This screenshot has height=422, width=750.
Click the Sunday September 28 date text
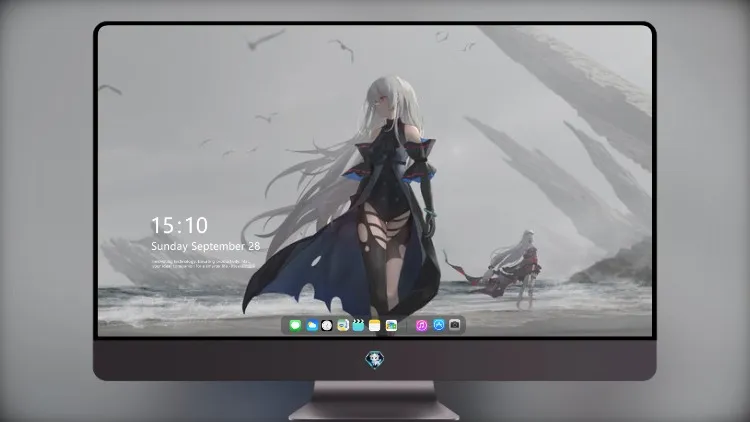(206, 246)
